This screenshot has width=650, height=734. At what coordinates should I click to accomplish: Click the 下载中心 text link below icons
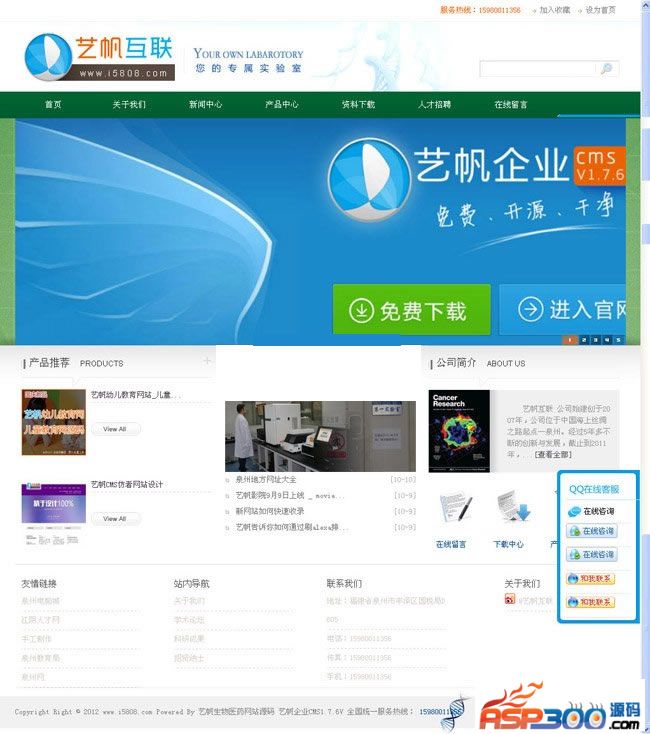tap(508, 544)
